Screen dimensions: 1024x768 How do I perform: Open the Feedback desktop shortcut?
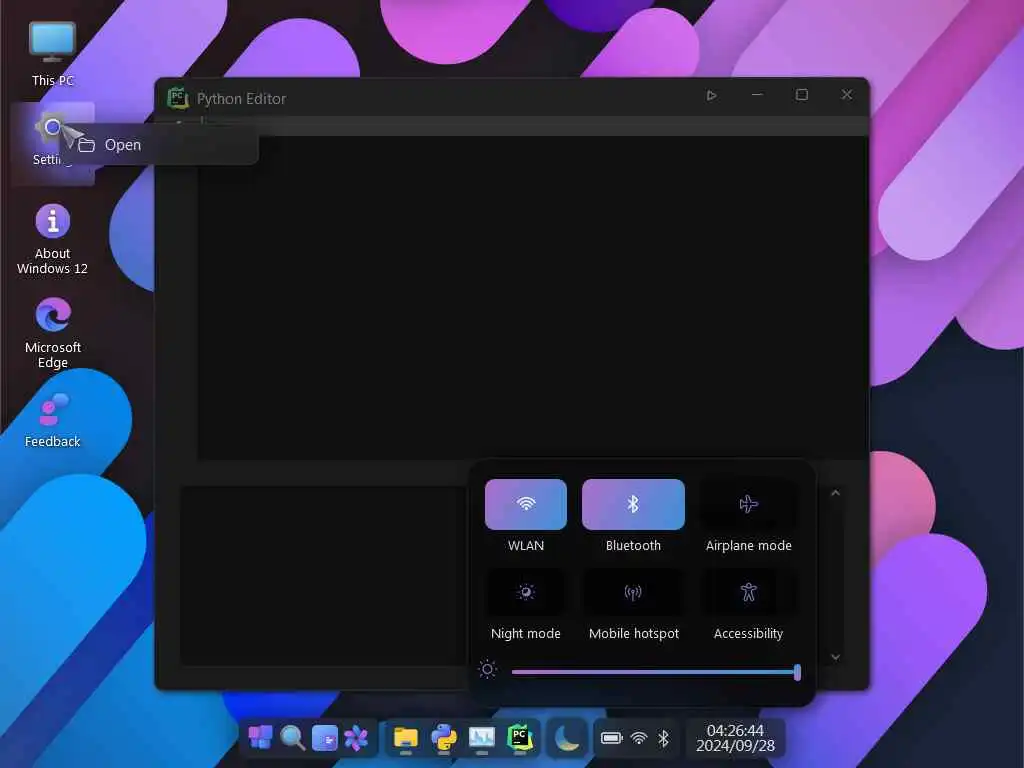click(52, 420)
